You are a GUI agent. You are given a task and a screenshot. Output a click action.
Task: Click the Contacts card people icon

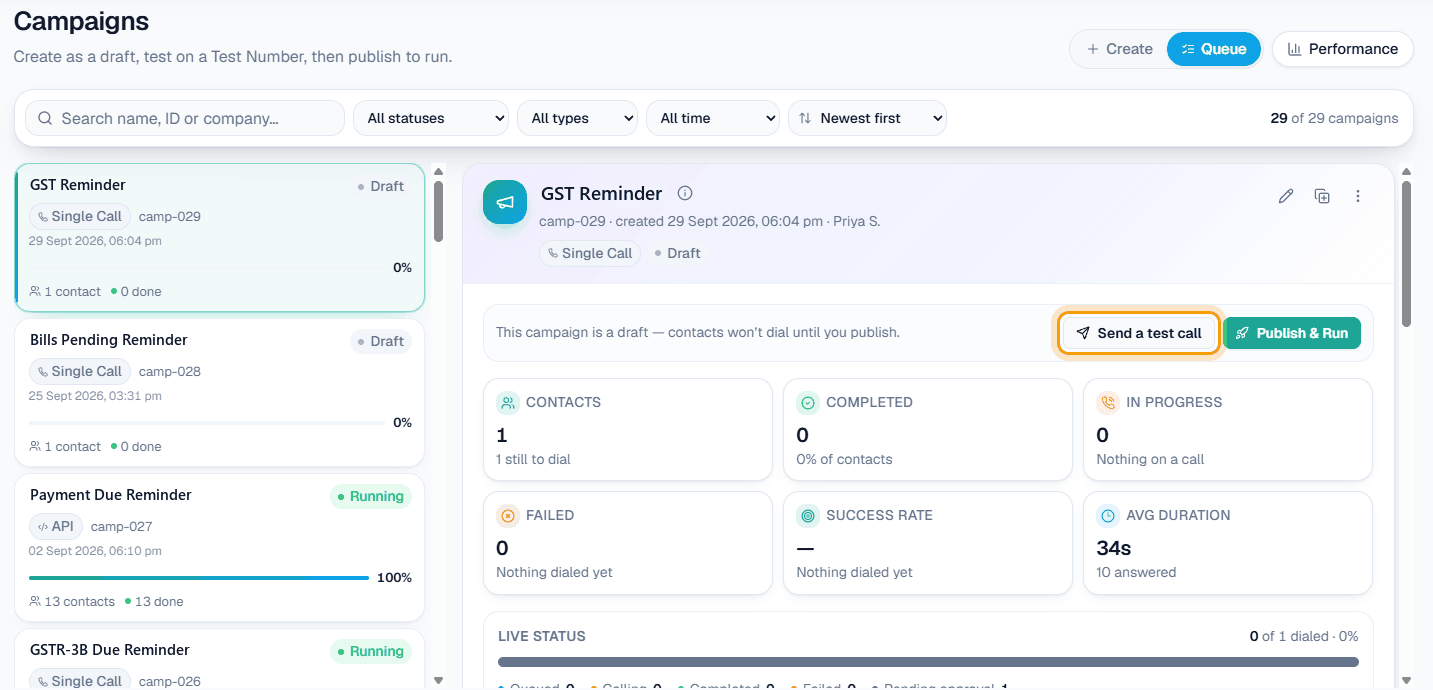508,403
